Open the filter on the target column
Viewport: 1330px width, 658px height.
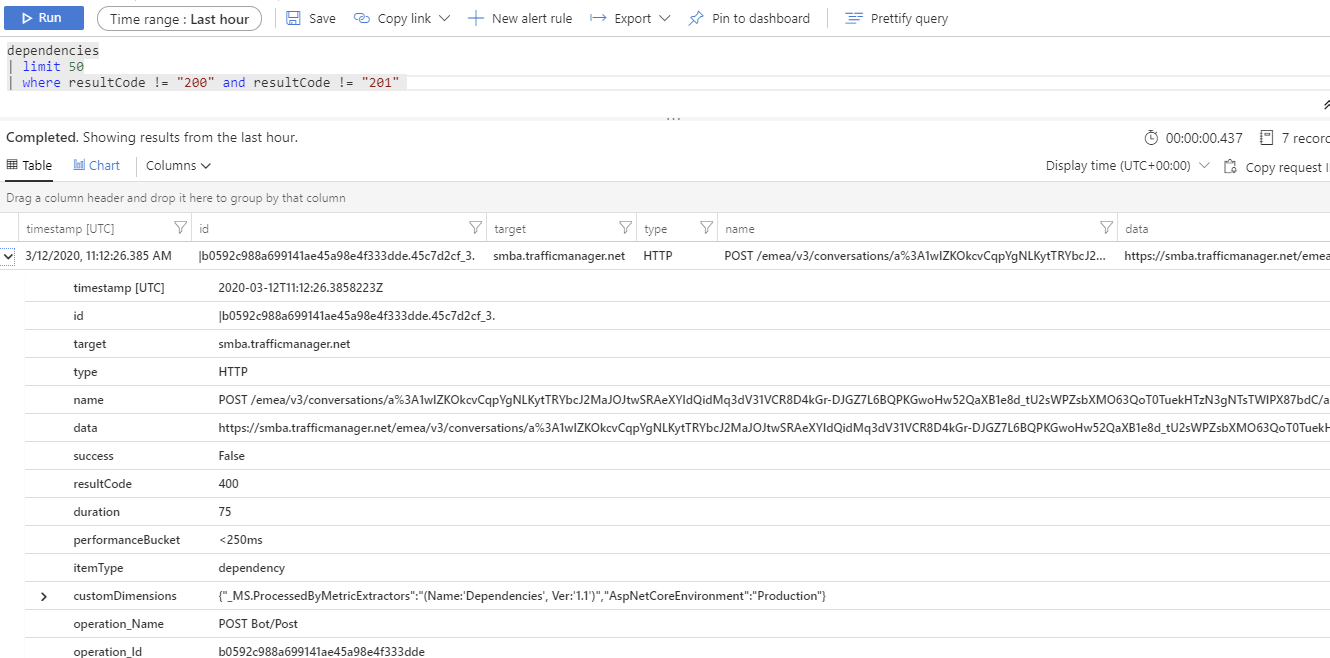pos(625,227)
